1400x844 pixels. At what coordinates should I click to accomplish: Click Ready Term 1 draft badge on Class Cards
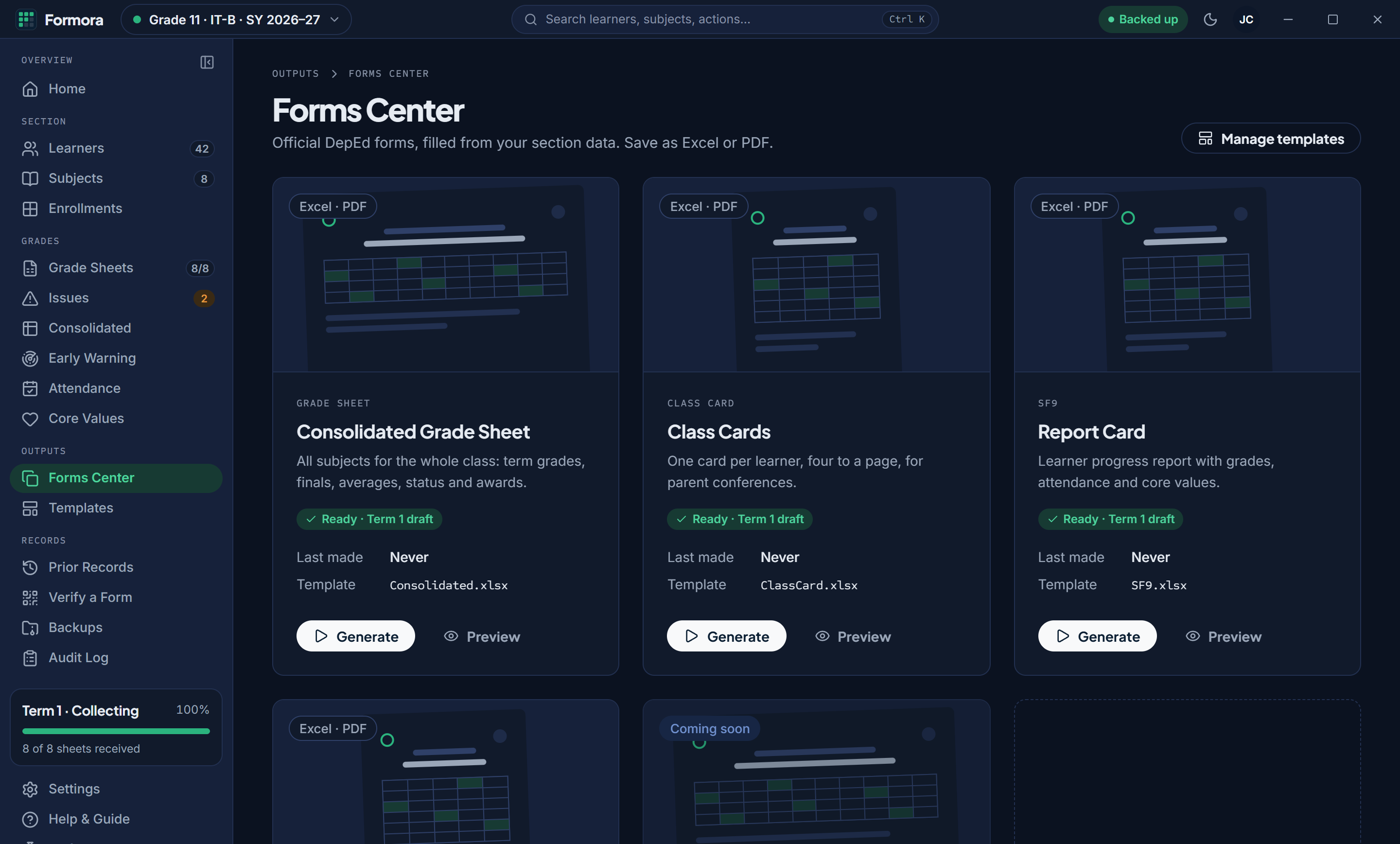pyautogui.click(x=739, y=519)
